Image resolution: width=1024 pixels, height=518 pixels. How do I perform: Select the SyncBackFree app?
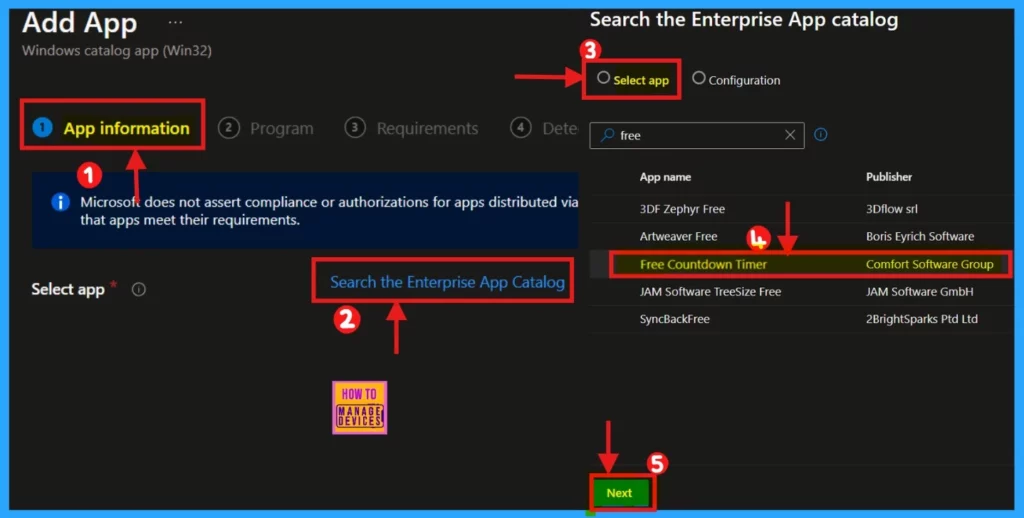675,319
